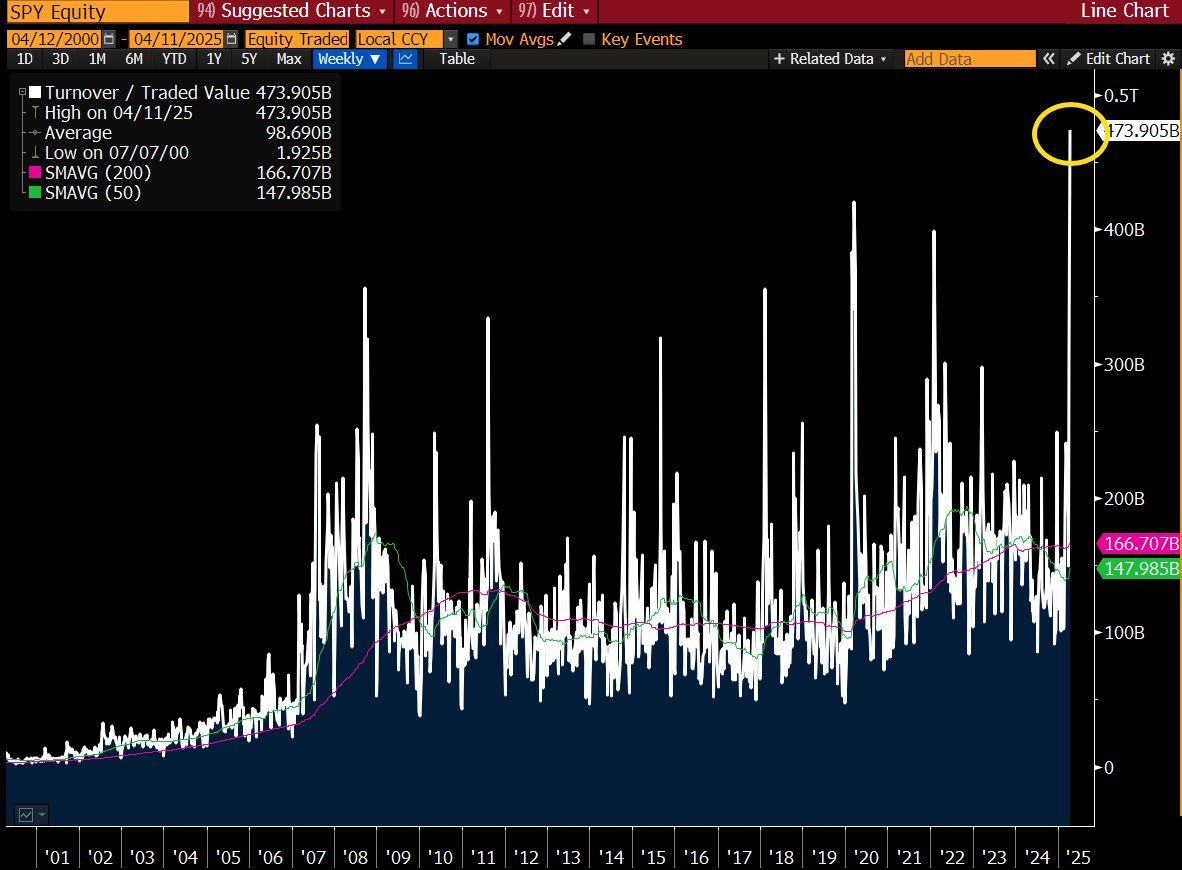Click the double-chevron collapse icon
Viewport: 1182px width, 870px height.
point(1049,59)
